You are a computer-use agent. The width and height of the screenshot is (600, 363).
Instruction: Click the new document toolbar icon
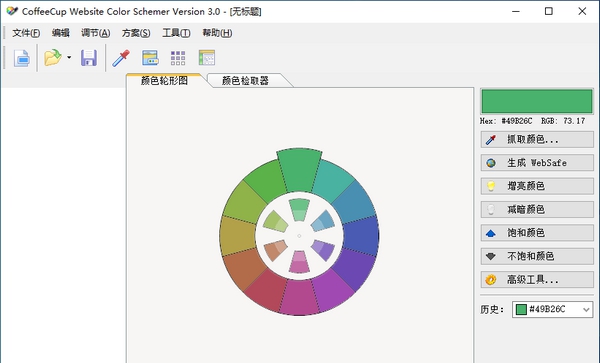(x=22, y=58)
